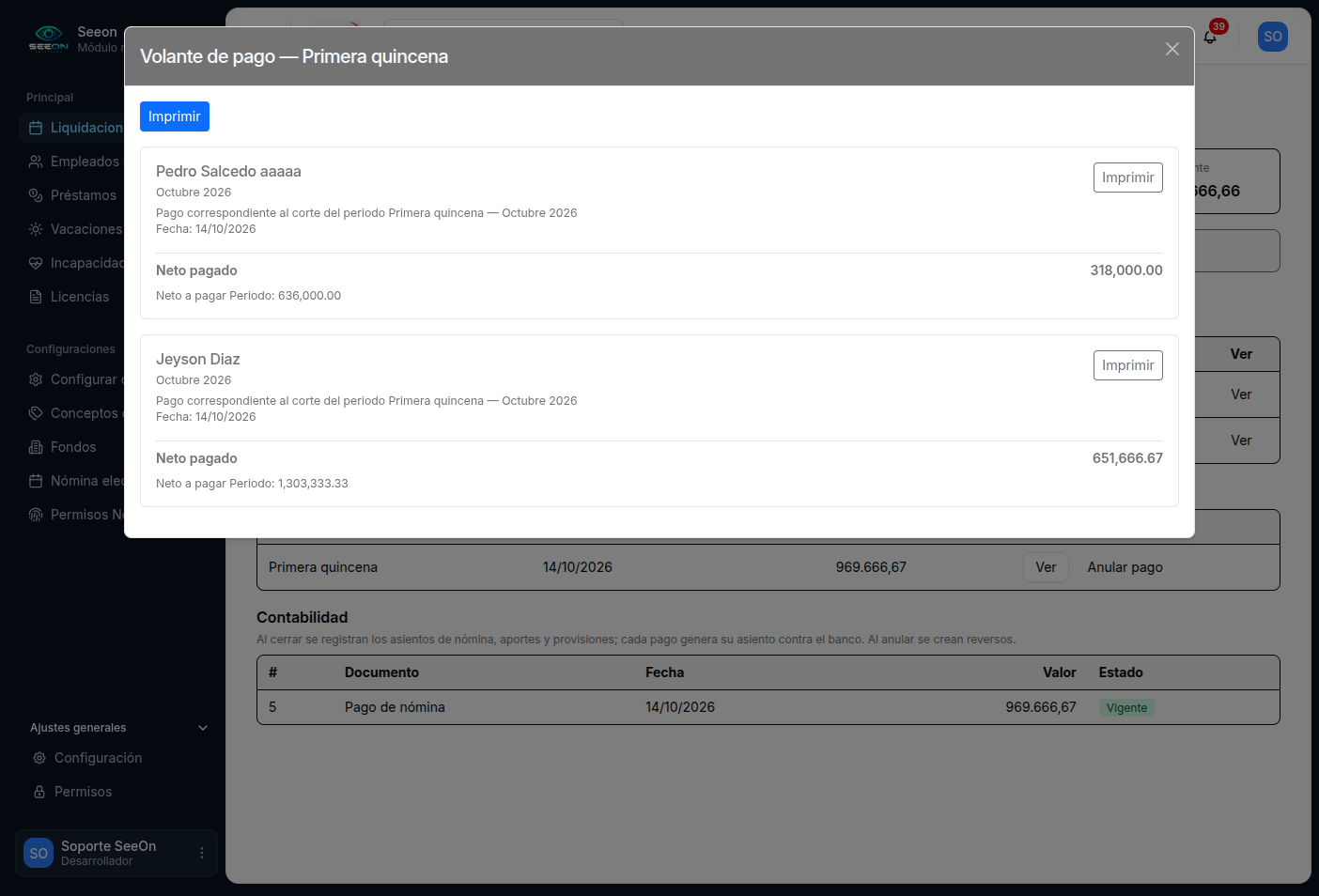This screenshot has width=1319, height=896.
Task: Click Anular pago for Primera quincena
Action: 1125,567
